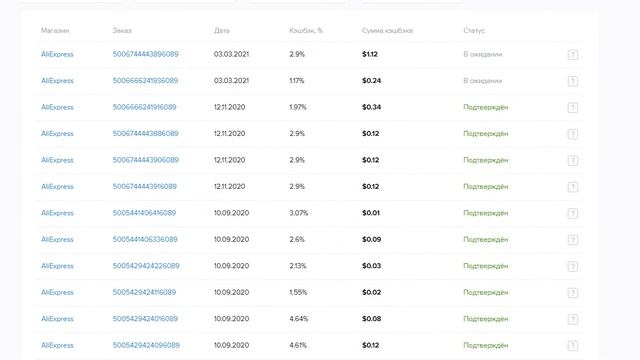Click Подтверждён status for order 5006666241916089
Viewport: 640px width, 360px height.
(486, 107)
